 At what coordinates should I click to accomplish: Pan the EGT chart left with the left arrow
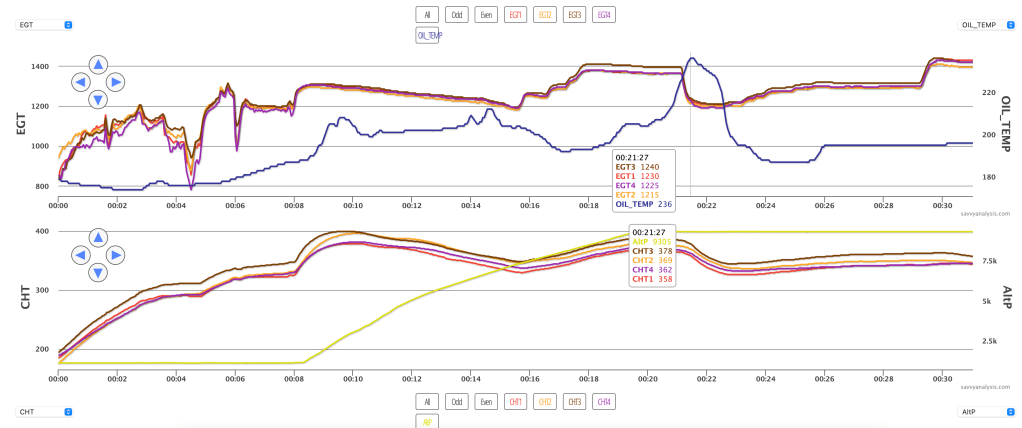(80, 82)
